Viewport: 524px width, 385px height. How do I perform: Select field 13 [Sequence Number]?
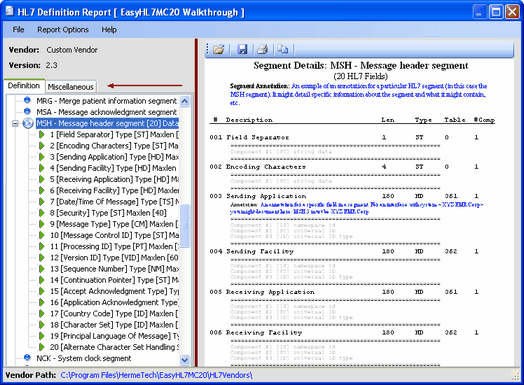pos(114,269)
